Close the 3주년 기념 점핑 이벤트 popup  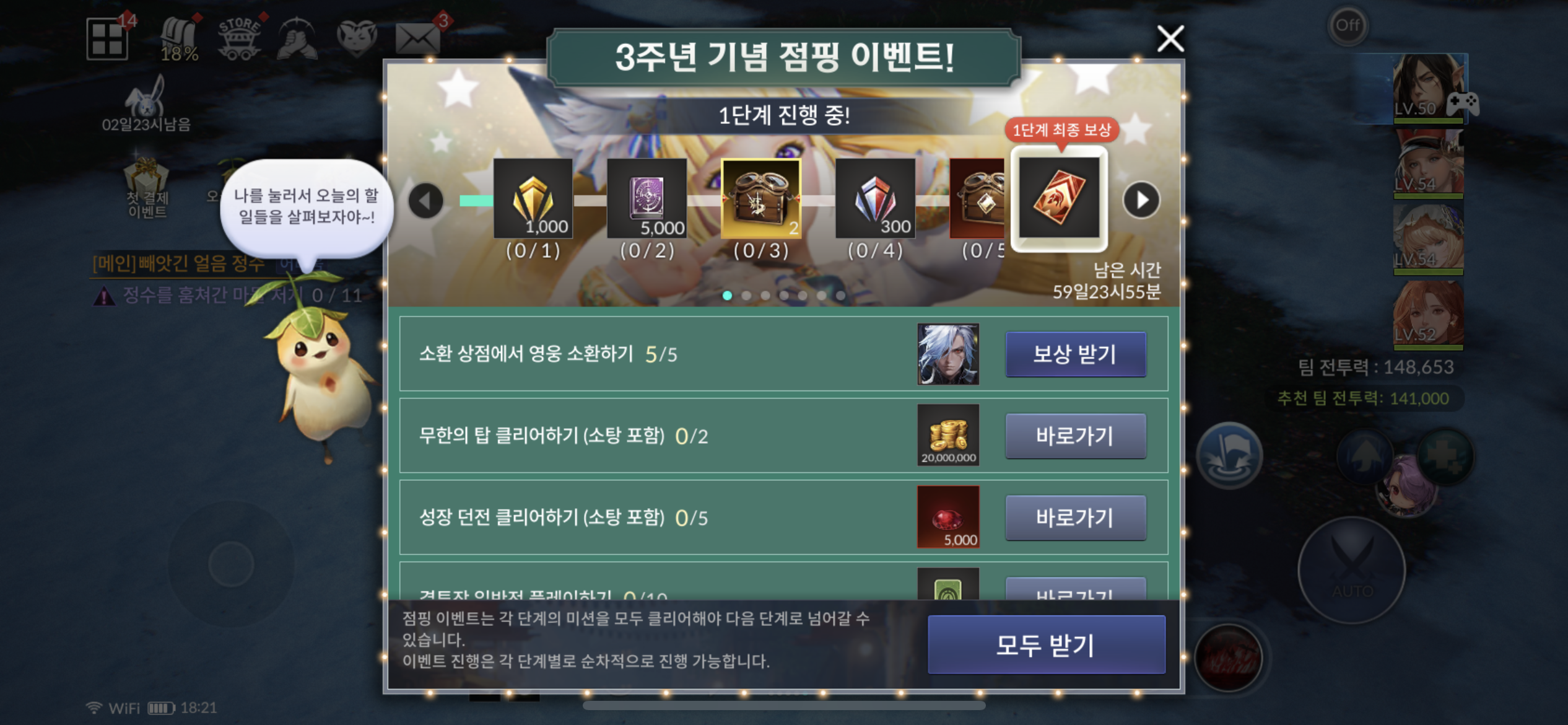tap(1170, 39)
